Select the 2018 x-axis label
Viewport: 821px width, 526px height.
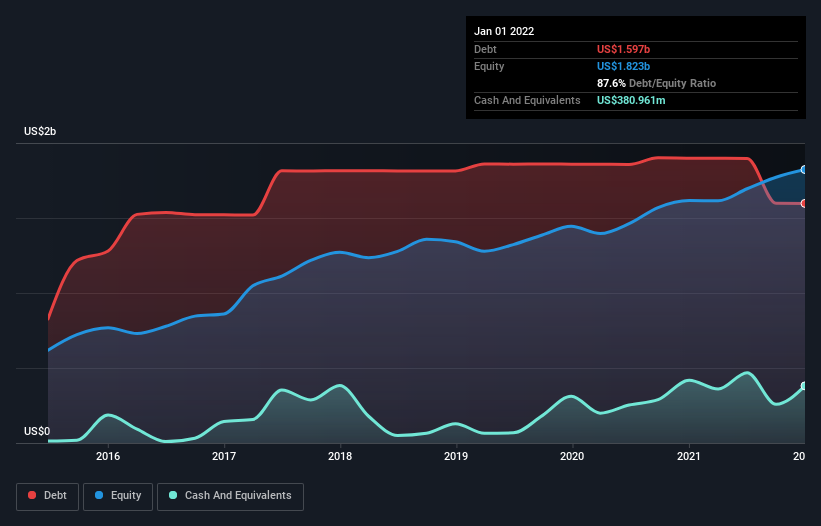pyautogui.click(x=340, y=456)
